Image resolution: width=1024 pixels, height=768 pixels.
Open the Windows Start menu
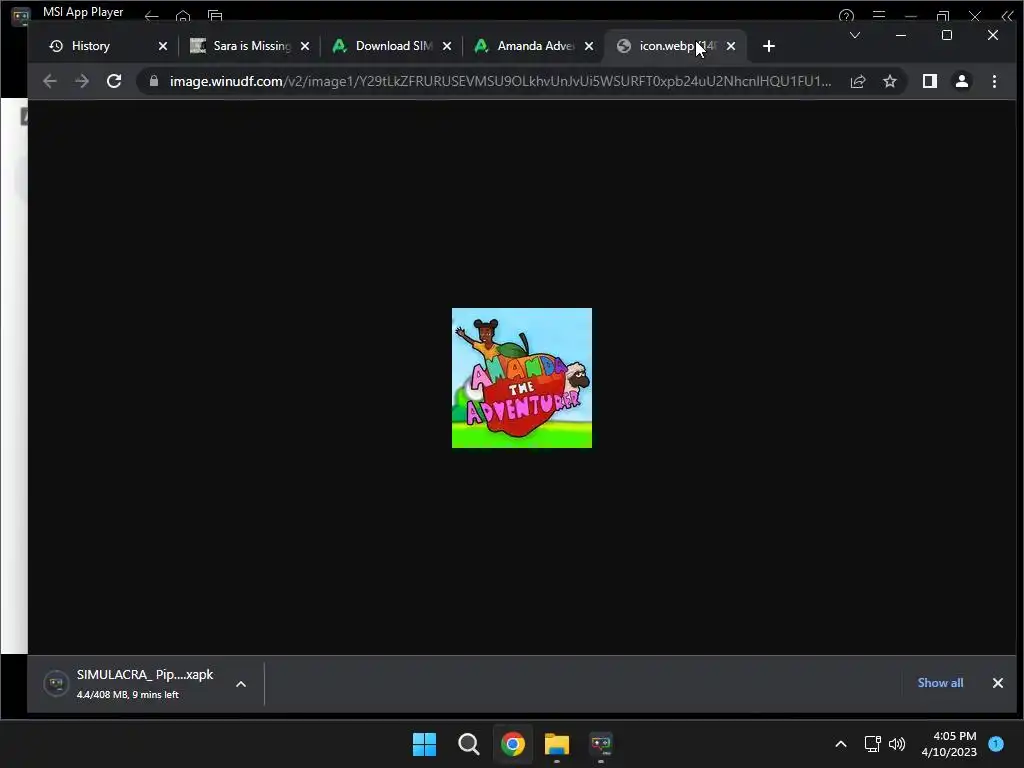point(424,744)
